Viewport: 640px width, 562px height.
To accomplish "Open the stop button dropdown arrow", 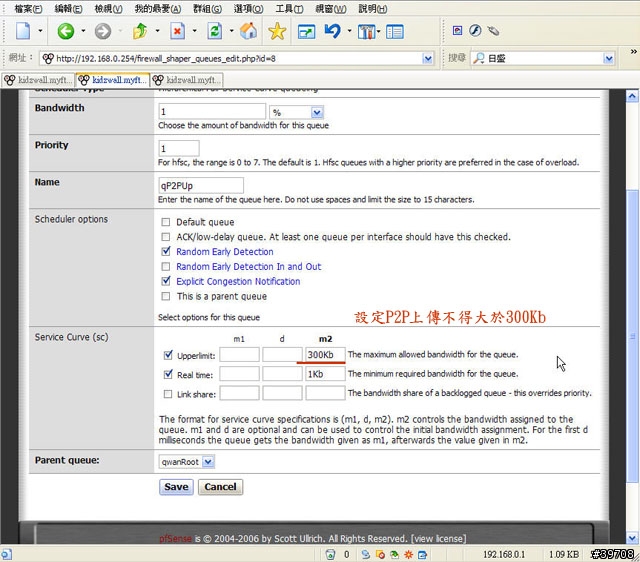I will coord(194,31).
